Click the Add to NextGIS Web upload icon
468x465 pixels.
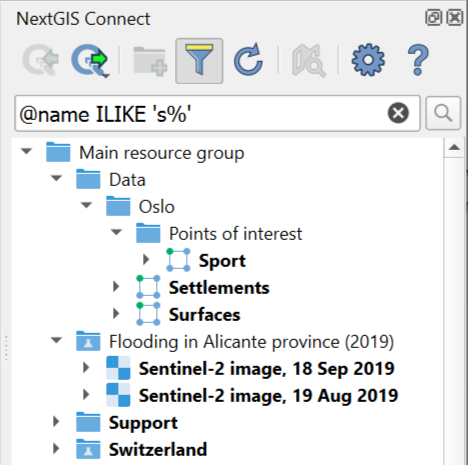(89, 60)
